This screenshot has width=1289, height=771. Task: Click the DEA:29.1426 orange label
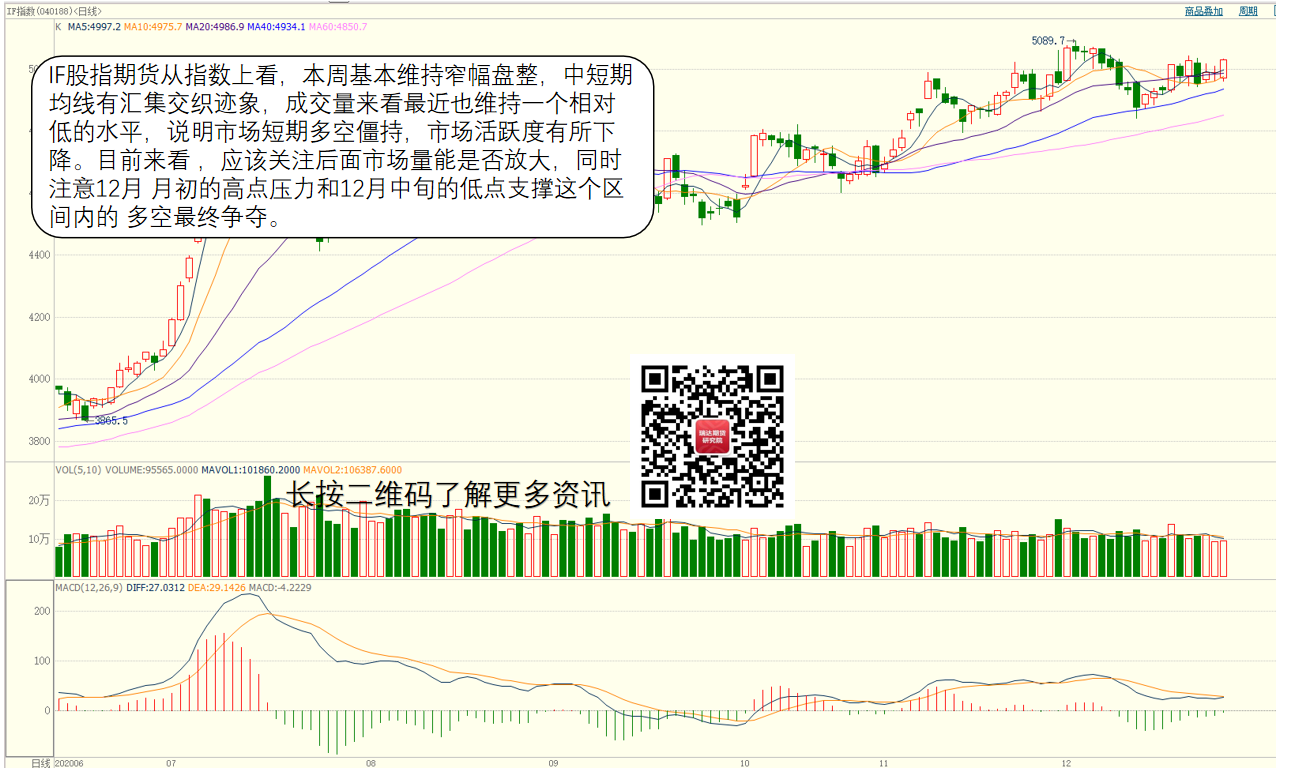coord(217,588)
